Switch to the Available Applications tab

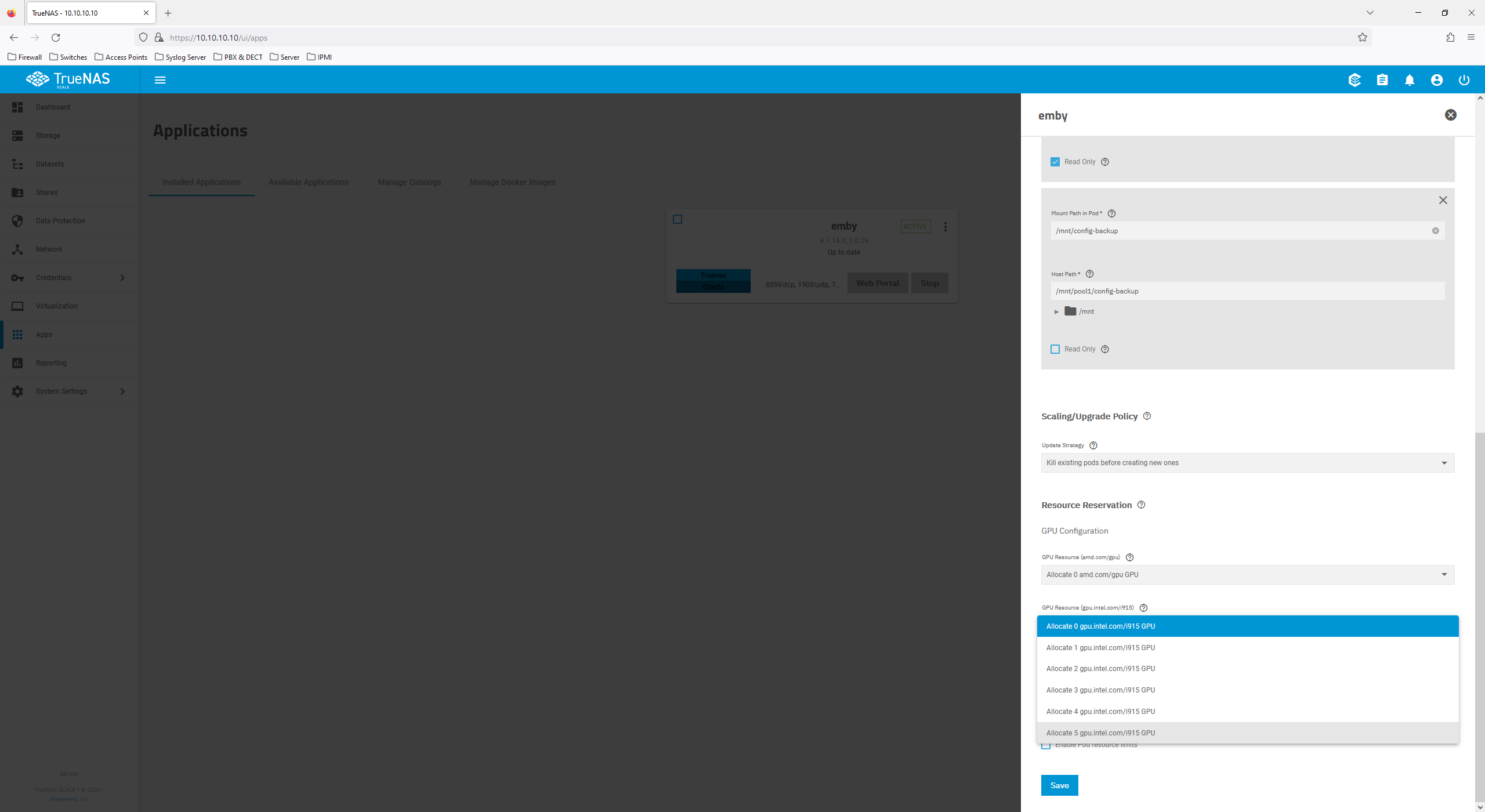click(308, 182)
